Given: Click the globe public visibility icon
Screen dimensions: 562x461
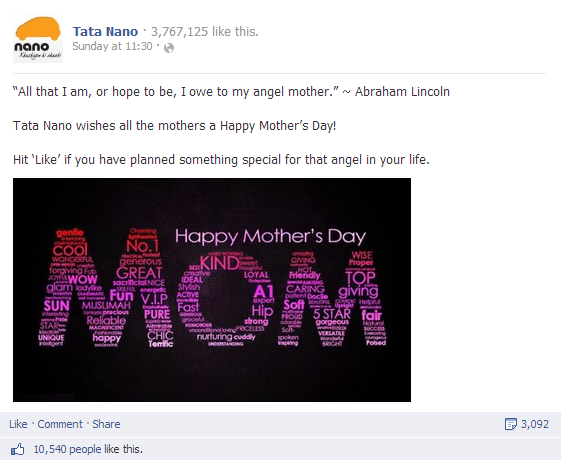Looking at the screenshot, I should coord(169,48).
